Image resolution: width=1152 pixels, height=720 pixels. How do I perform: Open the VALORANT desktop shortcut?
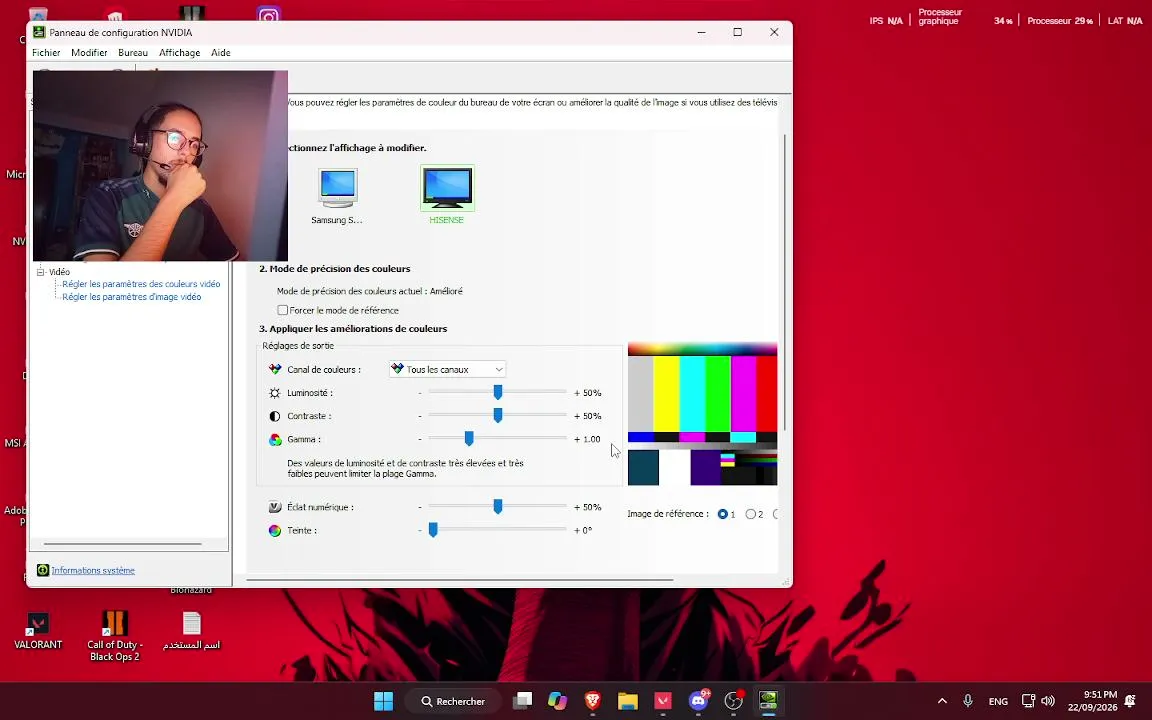tap(38, 630)
